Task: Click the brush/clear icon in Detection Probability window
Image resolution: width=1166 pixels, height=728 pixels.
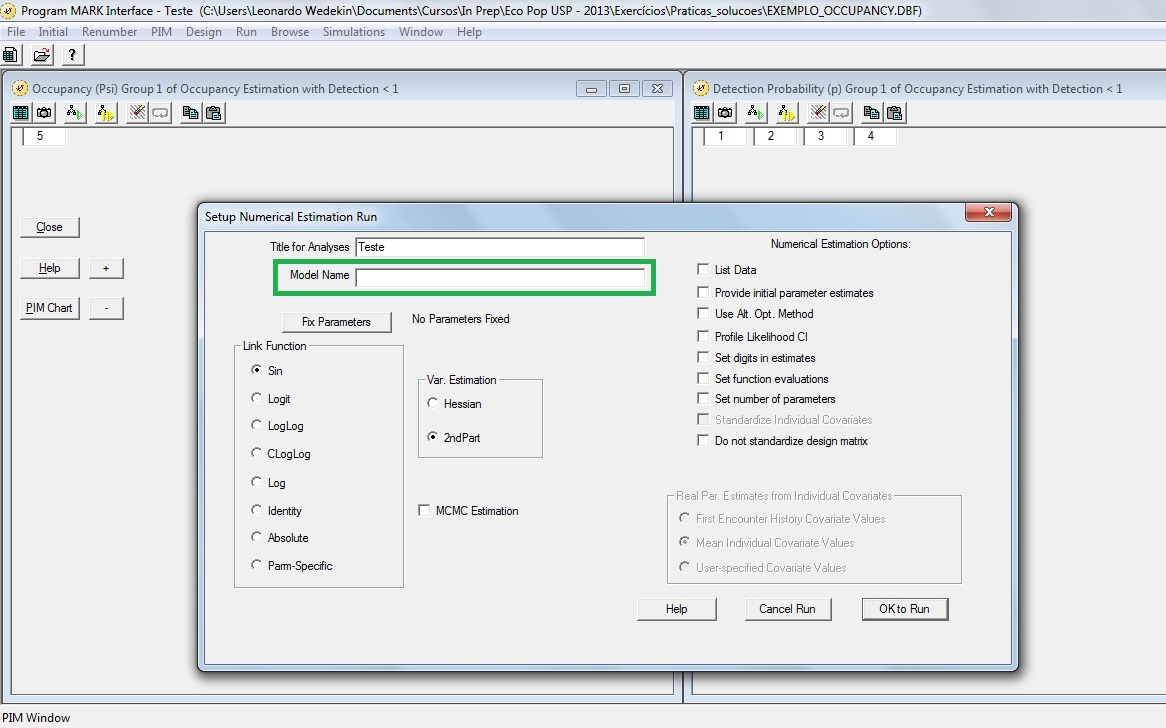Action: [x=818, y=113]
